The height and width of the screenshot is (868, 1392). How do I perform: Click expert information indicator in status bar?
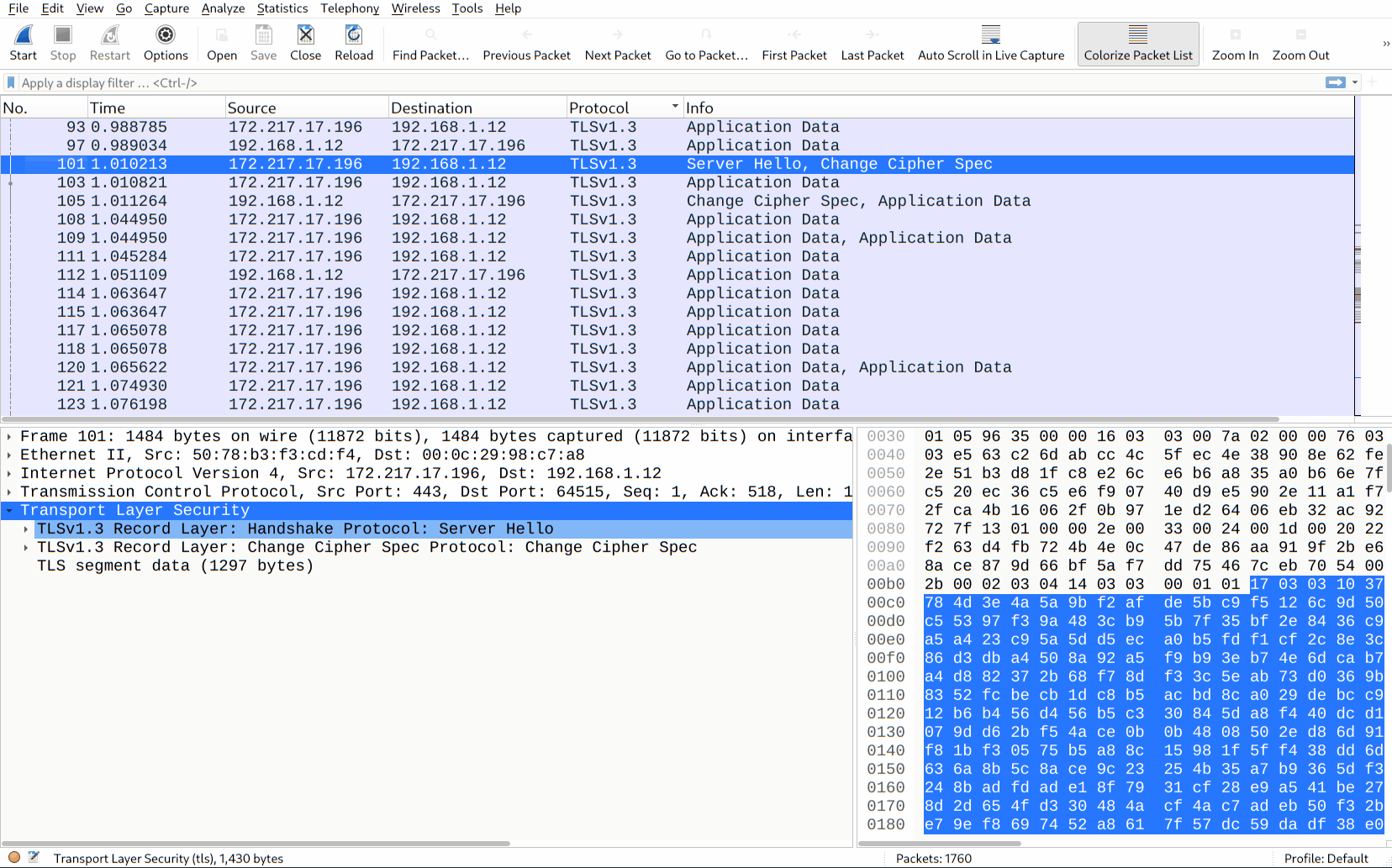point(14,858)
